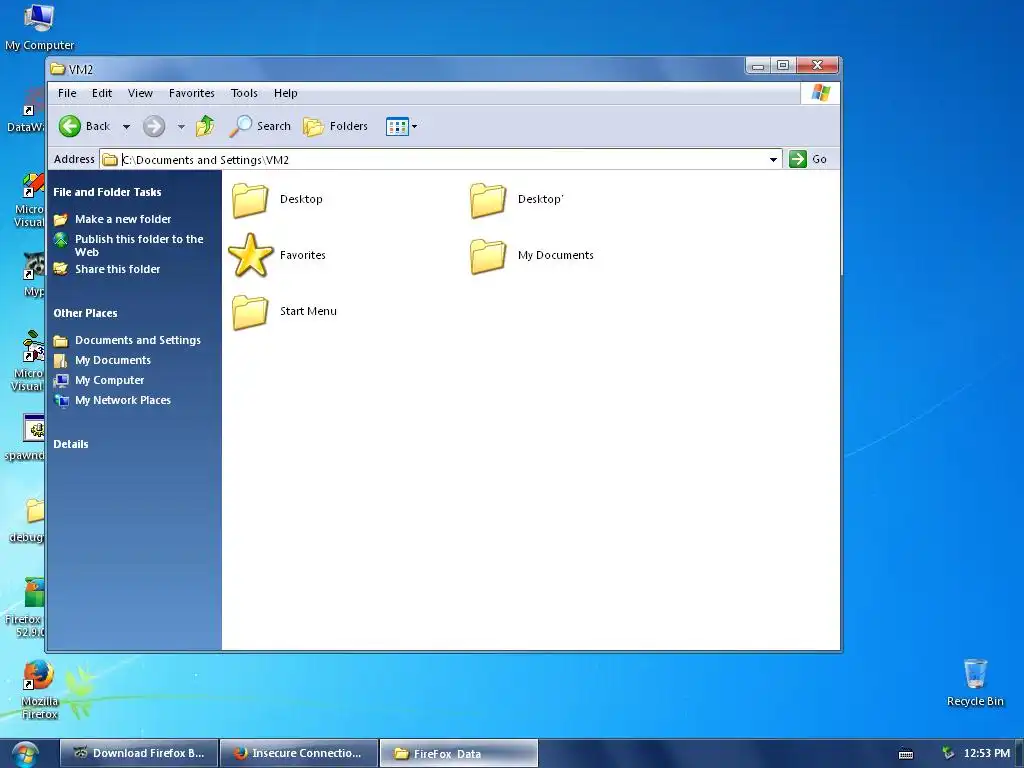This screenshot has height=768, width=1024.
Task: Click the network tray icon beside clock
Action: pyautogui.click(x=948, y=754)
